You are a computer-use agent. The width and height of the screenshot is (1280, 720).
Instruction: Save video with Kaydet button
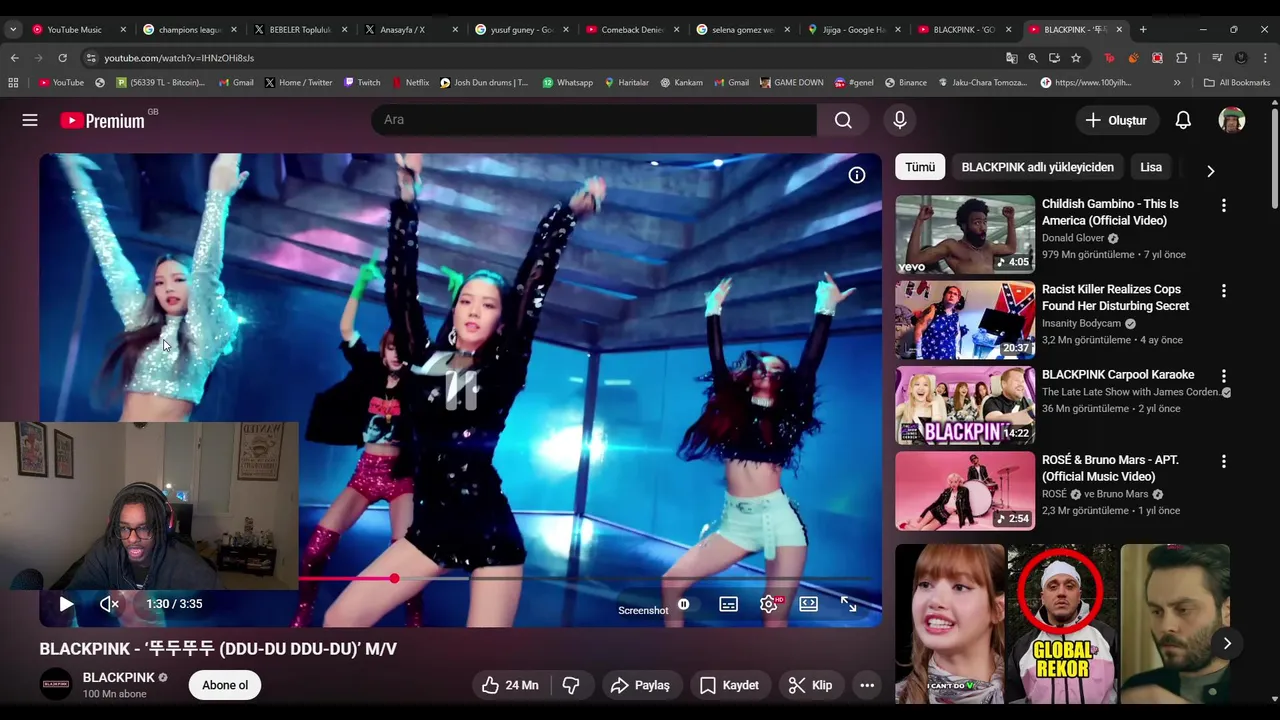click(729, 685)
